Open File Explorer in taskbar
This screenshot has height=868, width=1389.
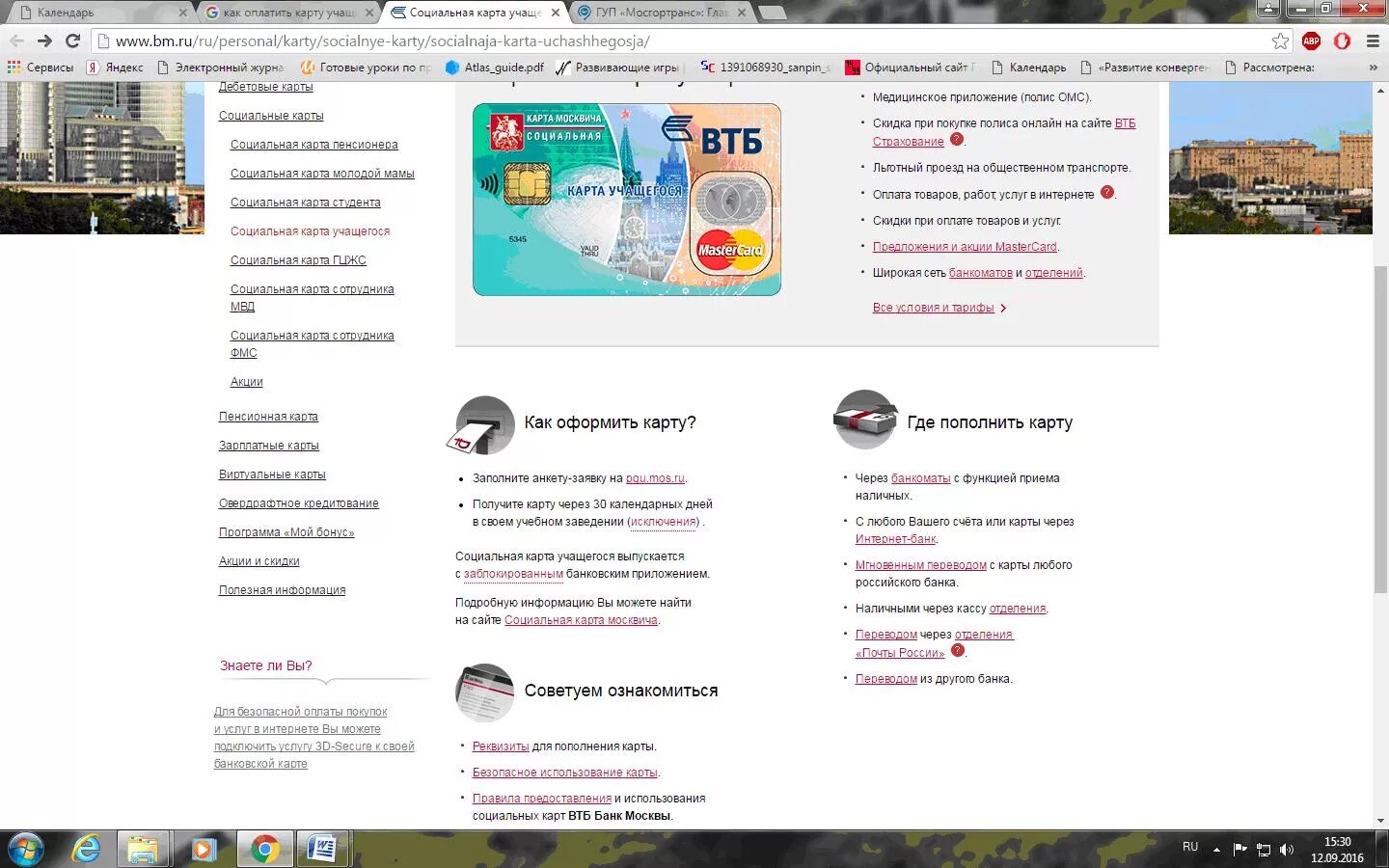(x=143, y=850)
